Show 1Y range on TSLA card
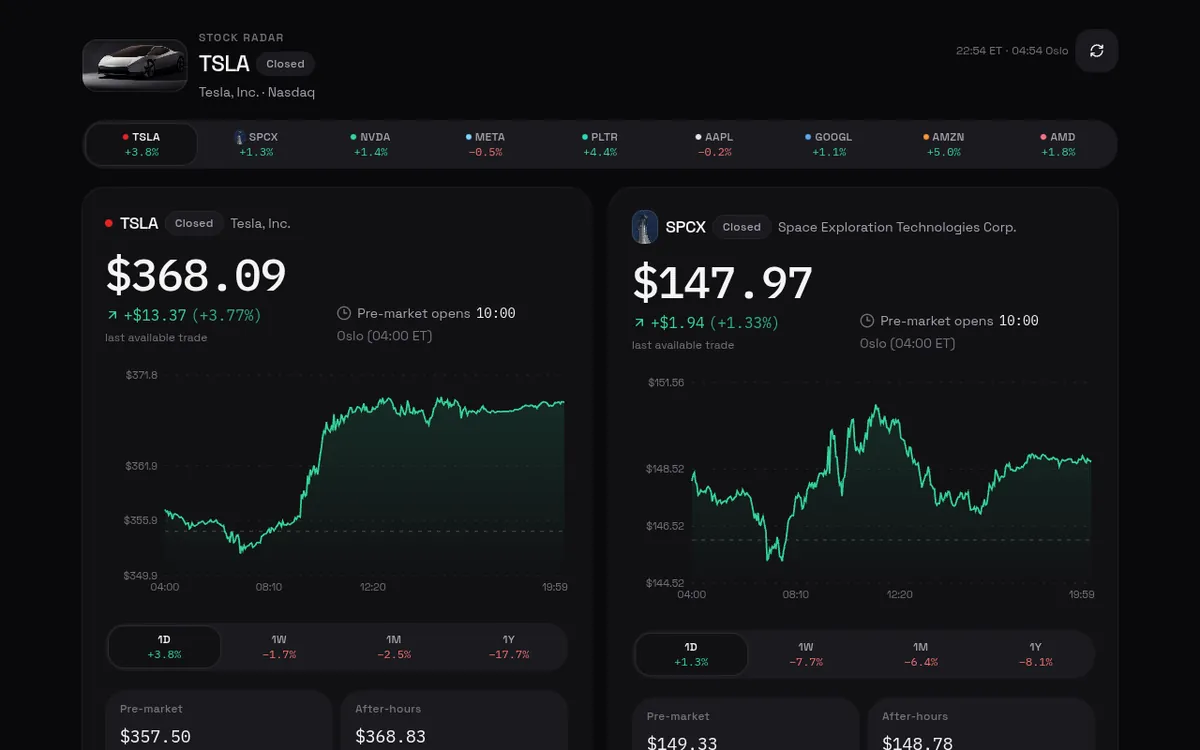Image resolution: width=1200 pixels, height=750 pixels. pyautogui.click(x=509, y=647)
